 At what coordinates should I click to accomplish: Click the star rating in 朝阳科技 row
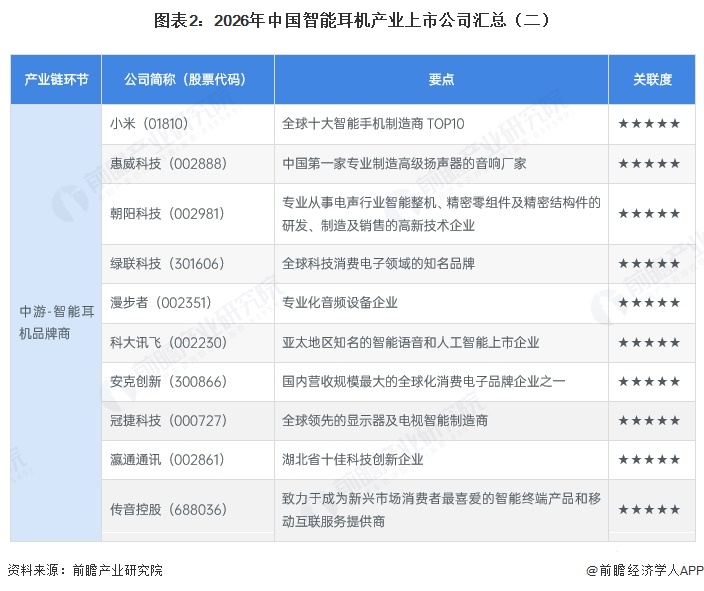[x=649, y=214]
